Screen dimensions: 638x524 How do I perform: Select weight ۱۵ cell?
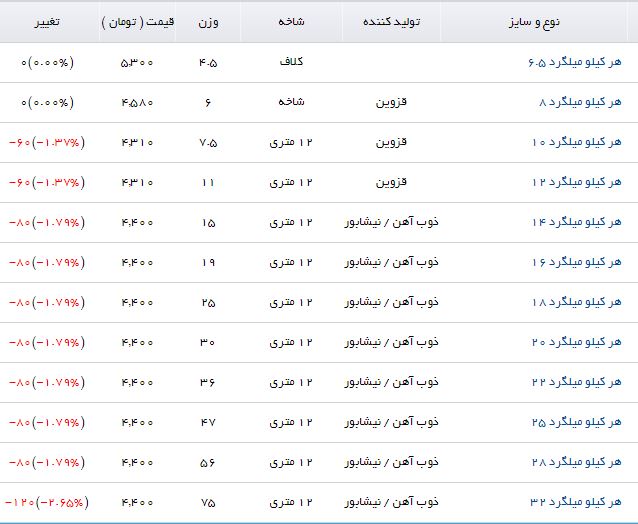coord(208,223)
